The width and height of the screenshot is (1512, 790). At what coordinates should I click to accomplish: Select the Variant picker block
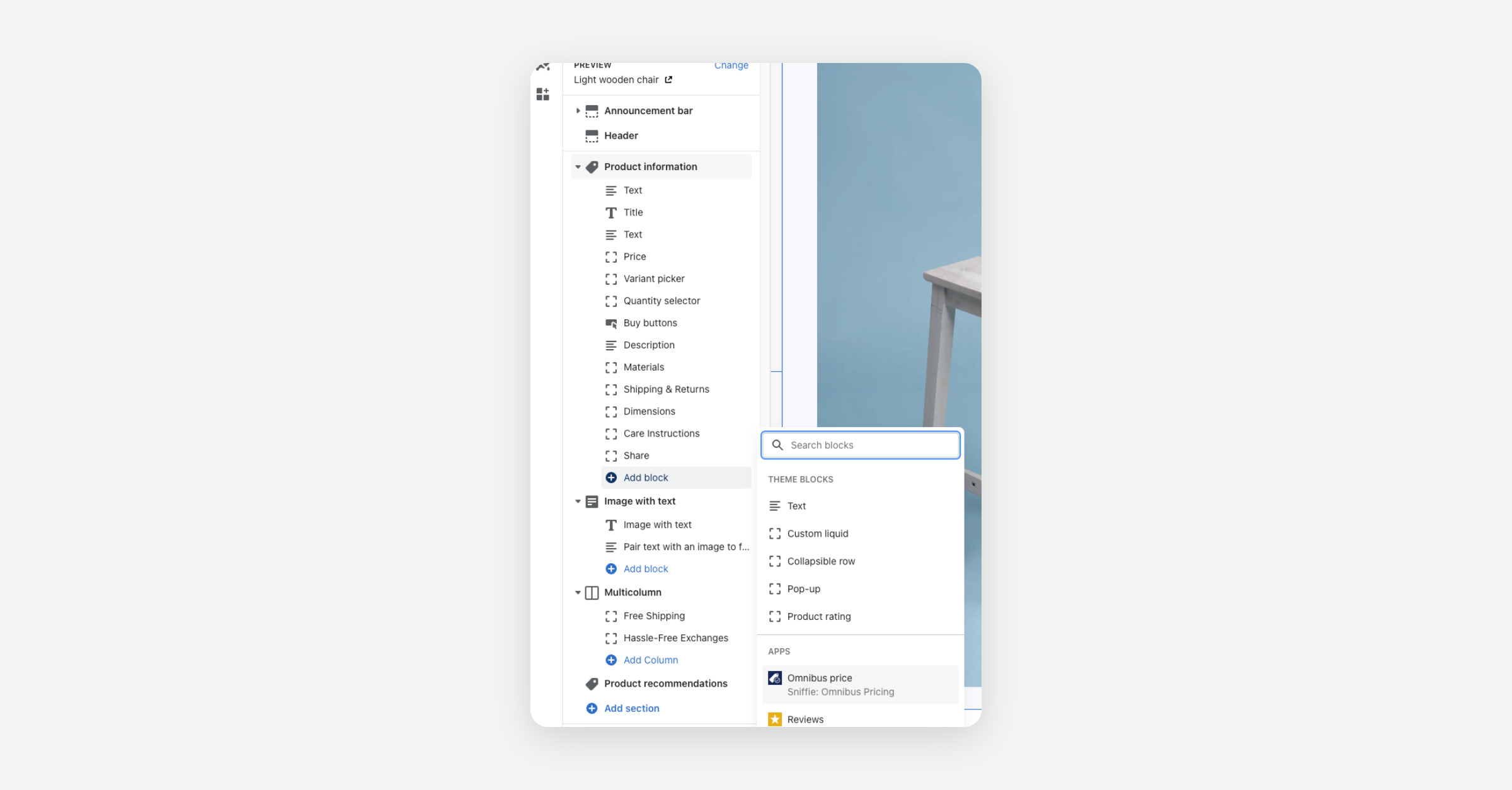pos(653,278)
